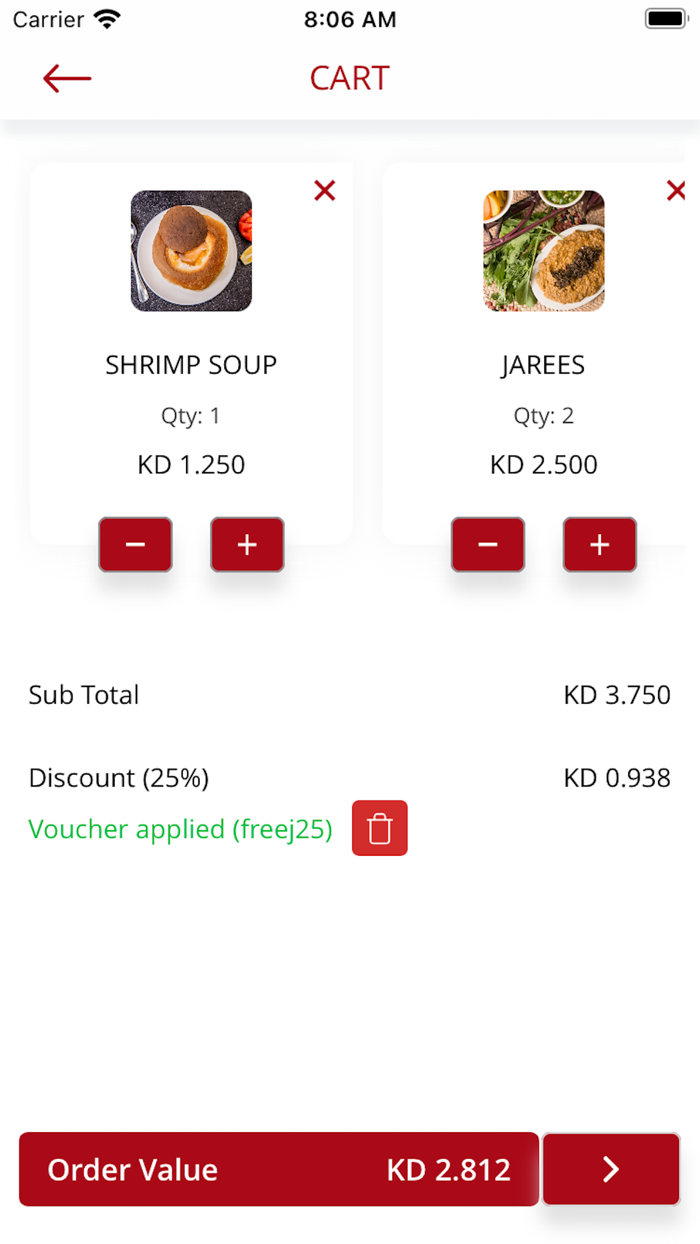Delete the applied freej25 voucher
Viewport: 700px width, 1244px height.
[380, 828]
